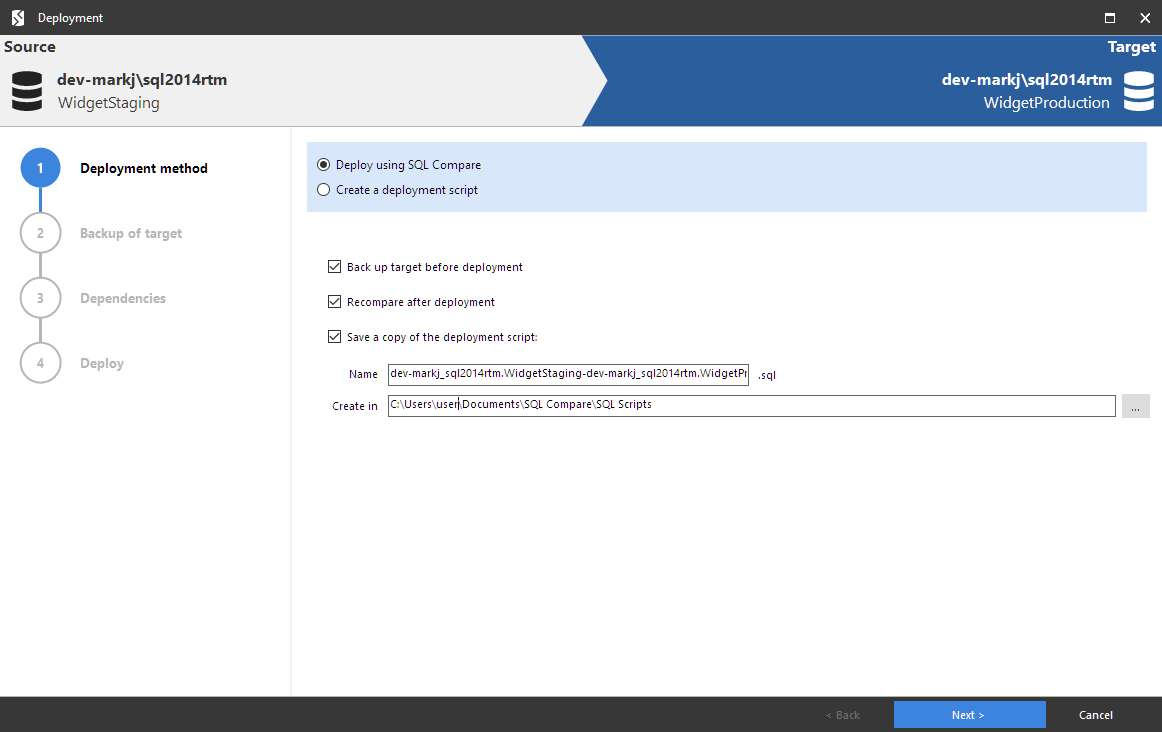
Task: Select the Dependencies step label
Action: (122, 298)
